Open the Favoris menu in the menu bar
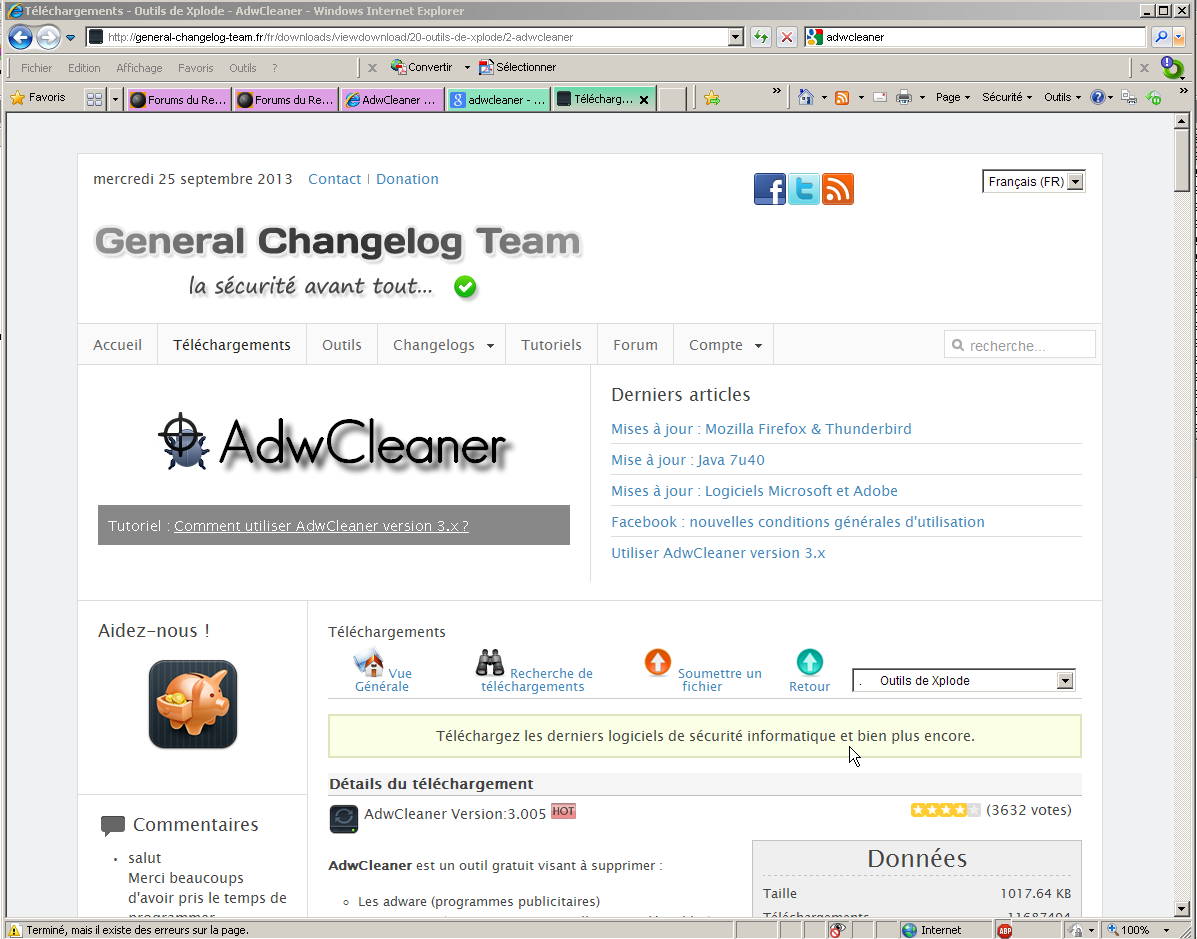Image resolution: width=1197 pixels, height=939 pixels. click(195, 68)
